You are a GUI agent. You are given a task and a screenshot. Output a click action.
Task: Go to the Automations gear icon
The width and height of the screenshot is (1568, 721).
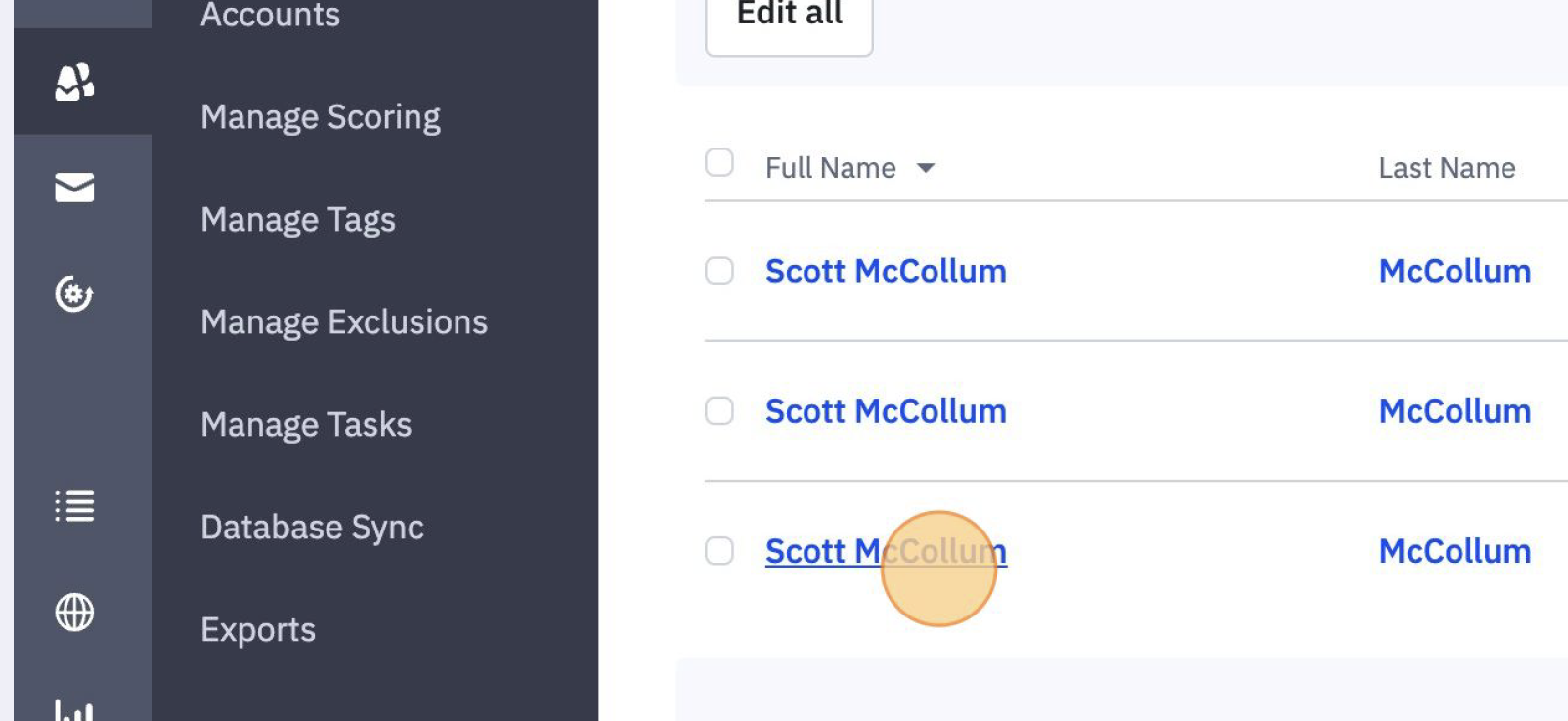pos(74,293)
